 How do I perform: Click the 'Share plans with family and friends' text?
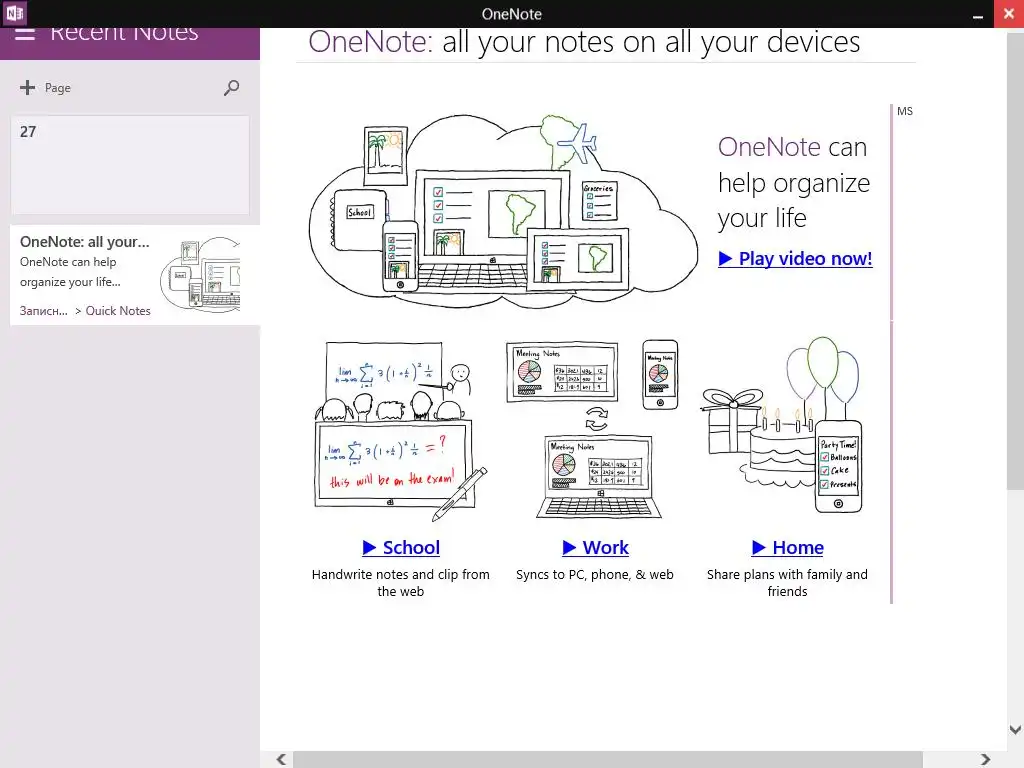tap(787, 583)
